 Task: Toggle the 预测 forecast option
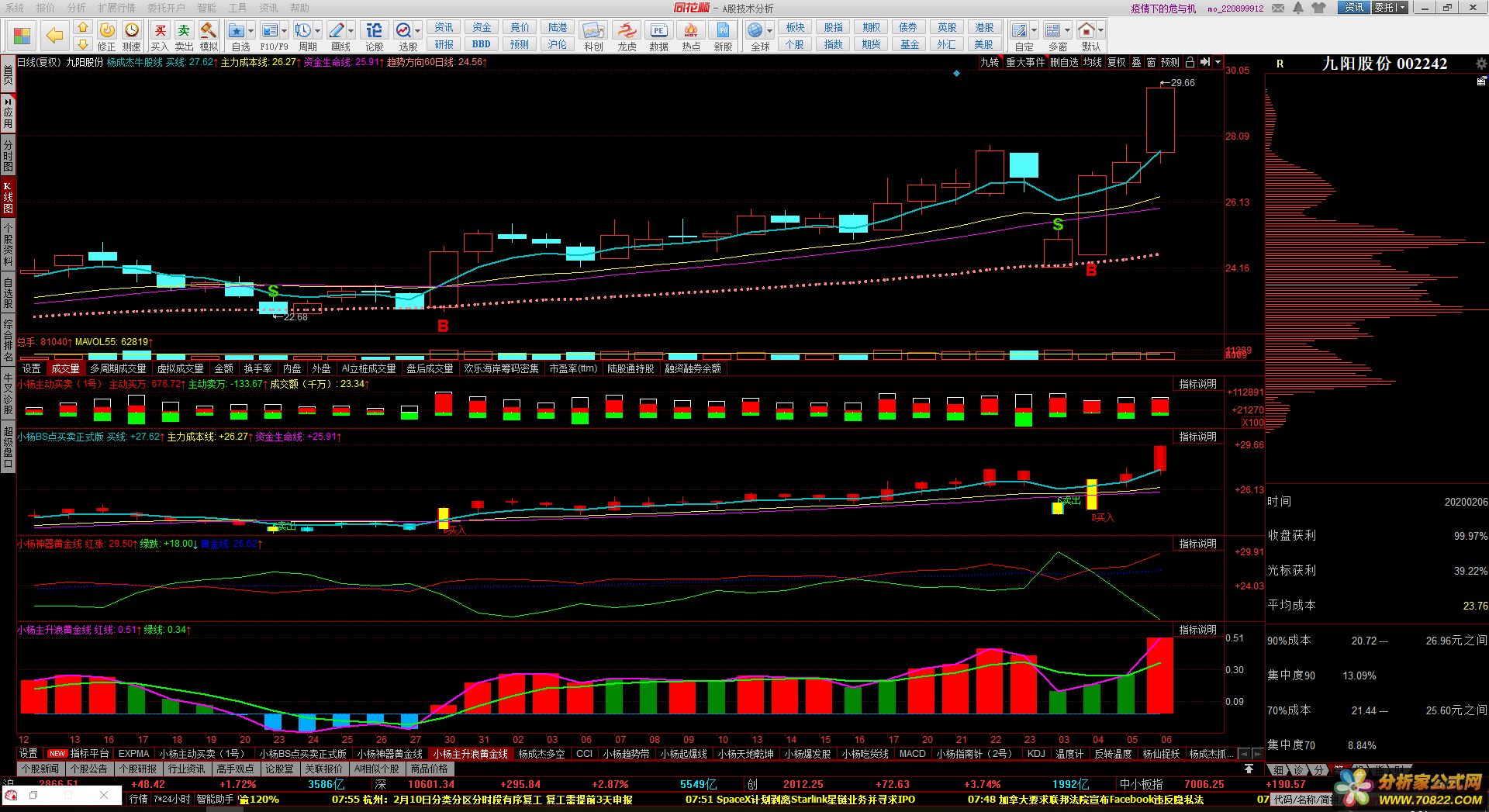(x=1169, y=62)
